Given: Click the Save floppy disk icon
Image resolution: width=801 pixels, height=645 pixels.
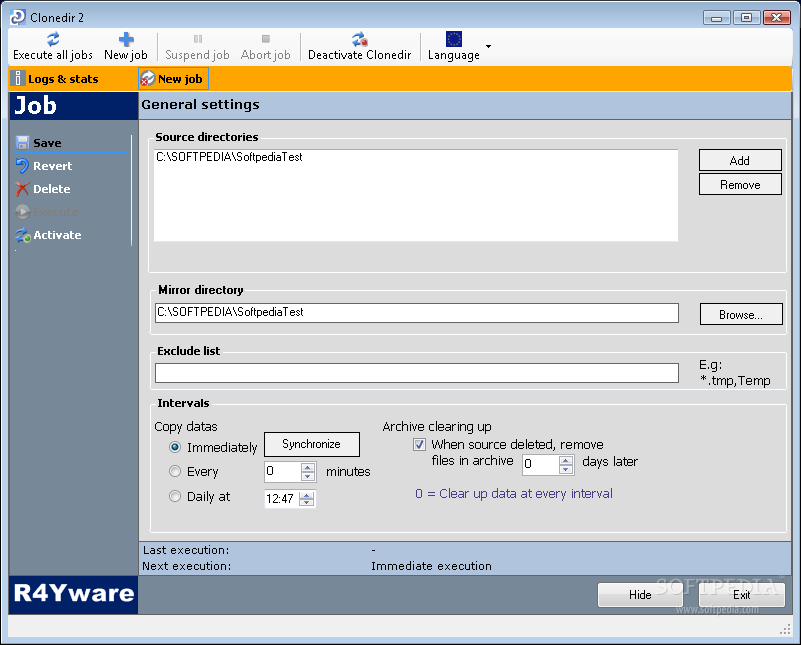Looking at the screenshot, I should point(22,143).
